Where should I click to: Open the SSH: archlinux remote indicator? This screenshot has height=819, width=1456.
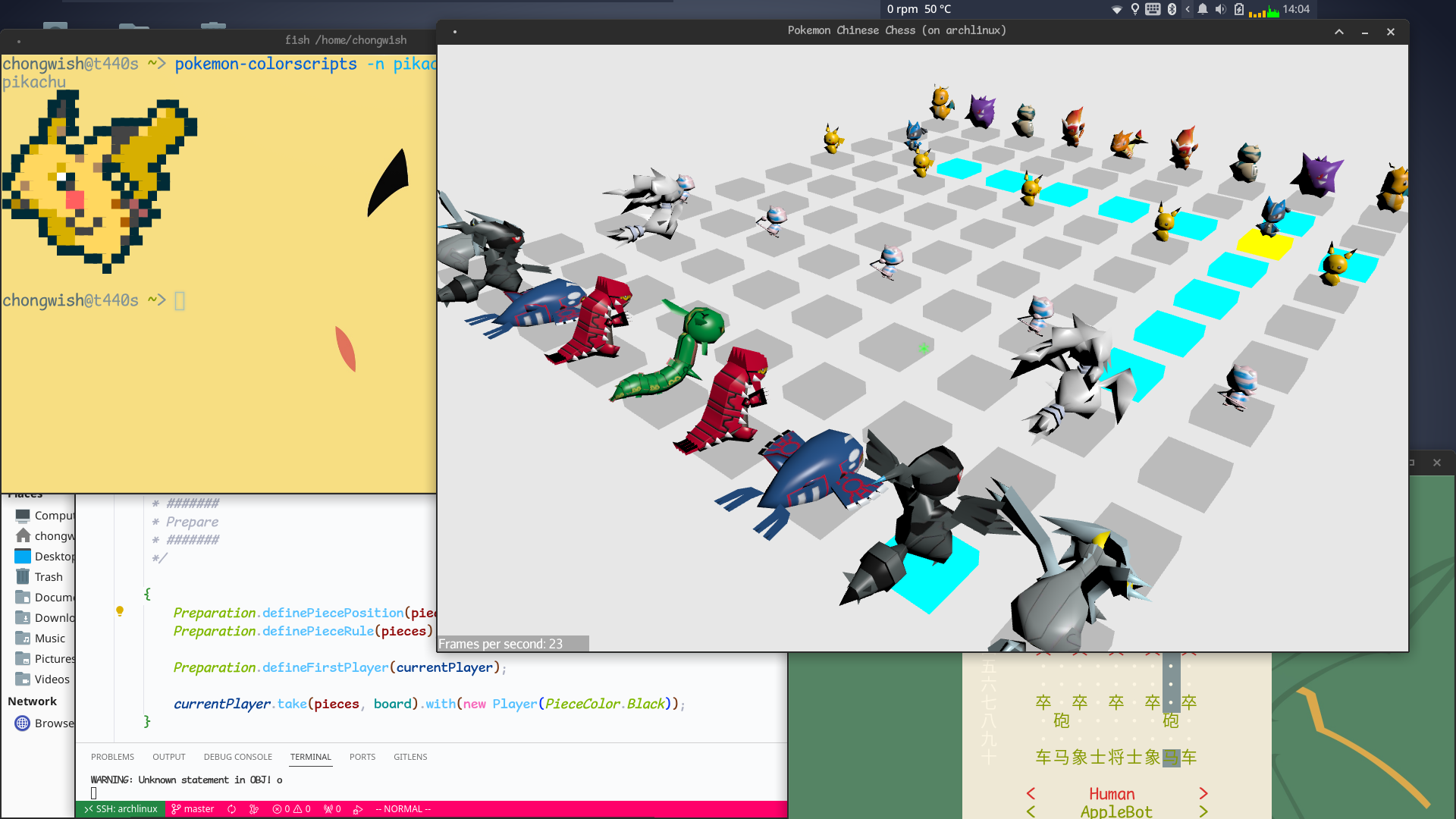click(x=121, y=809)
